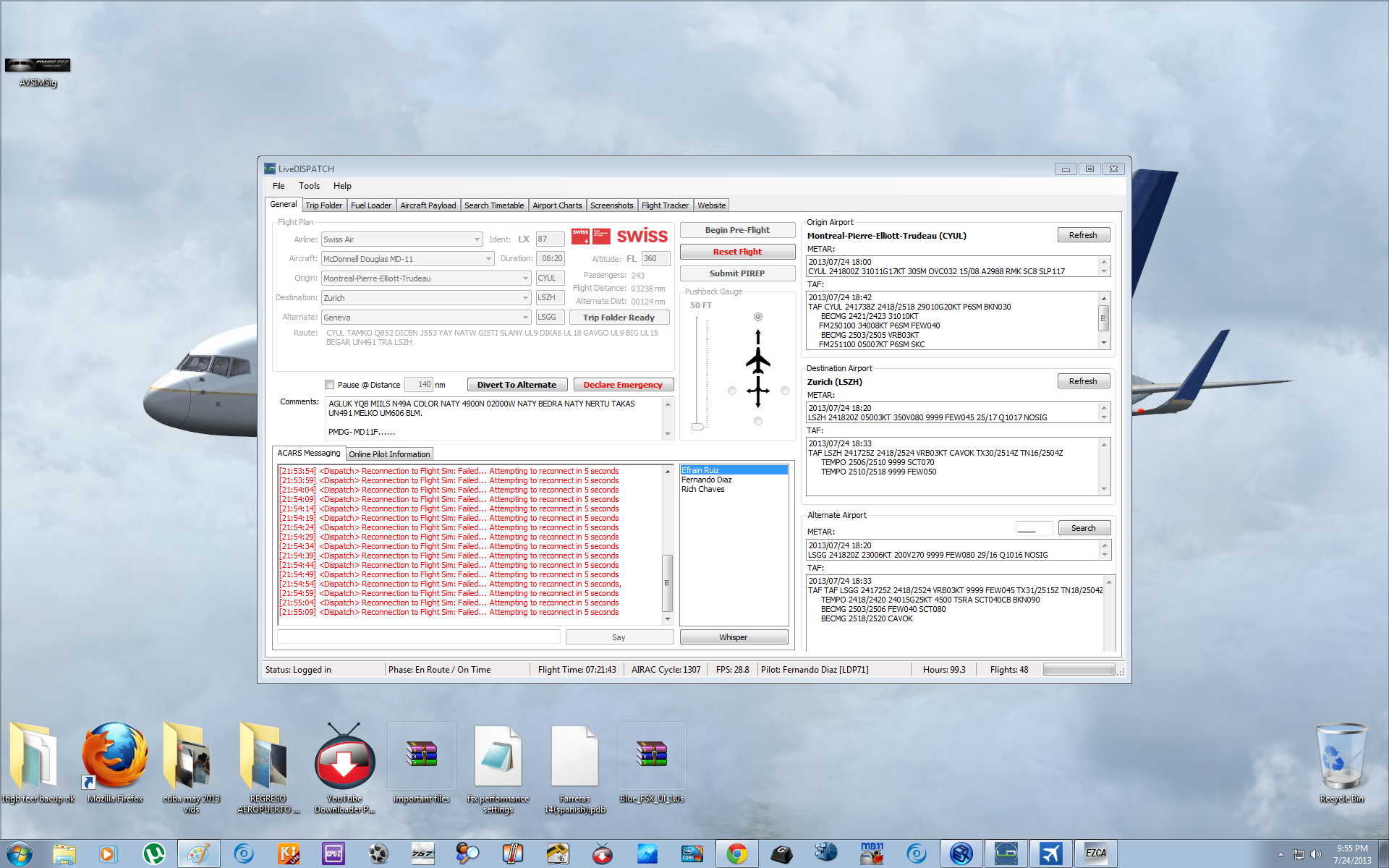Select top pushback direction radio button
The image size is (1389, 868).
click(x=757, y=317)
